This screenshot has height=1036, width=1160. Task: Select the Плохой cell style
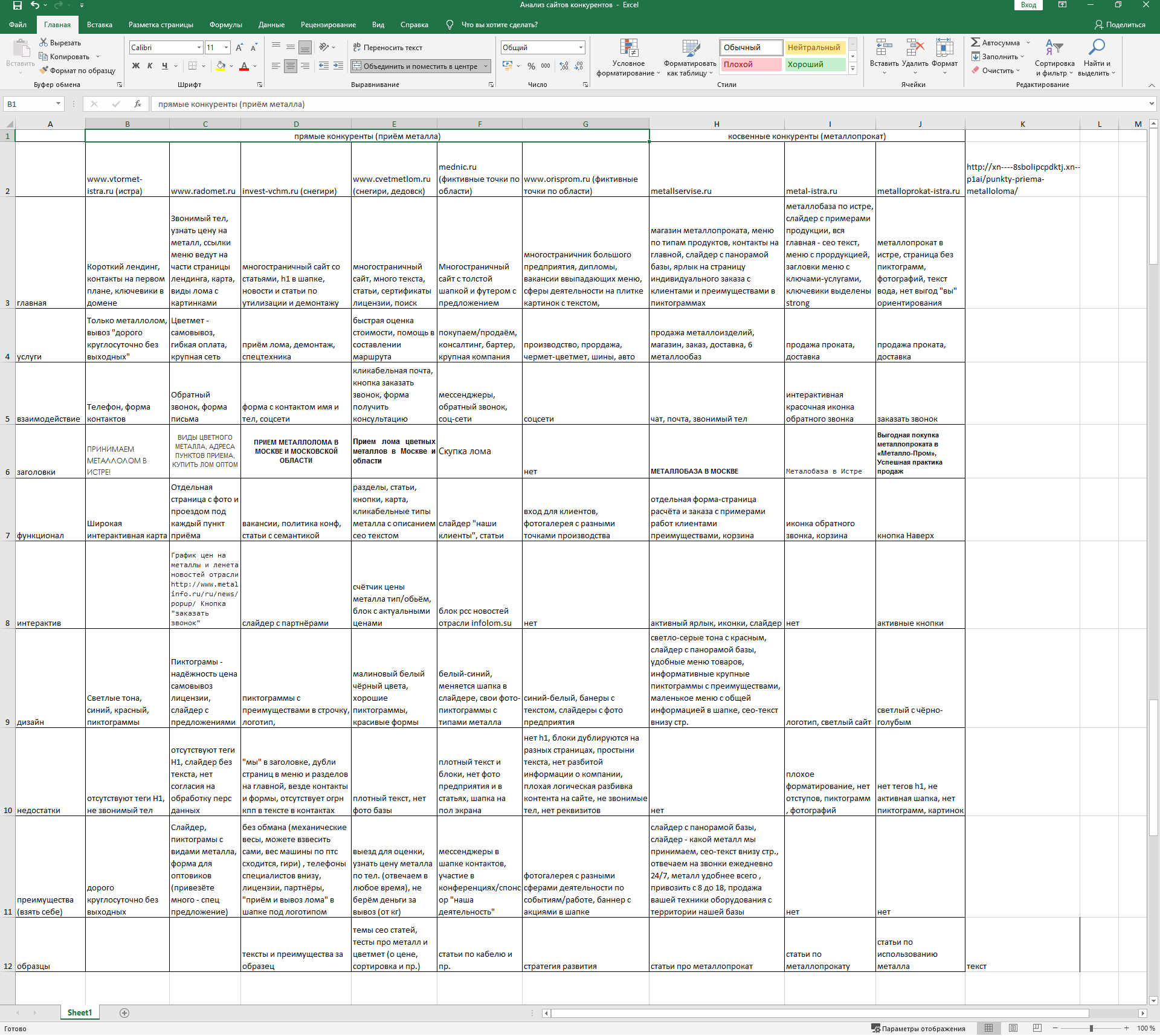751,64
